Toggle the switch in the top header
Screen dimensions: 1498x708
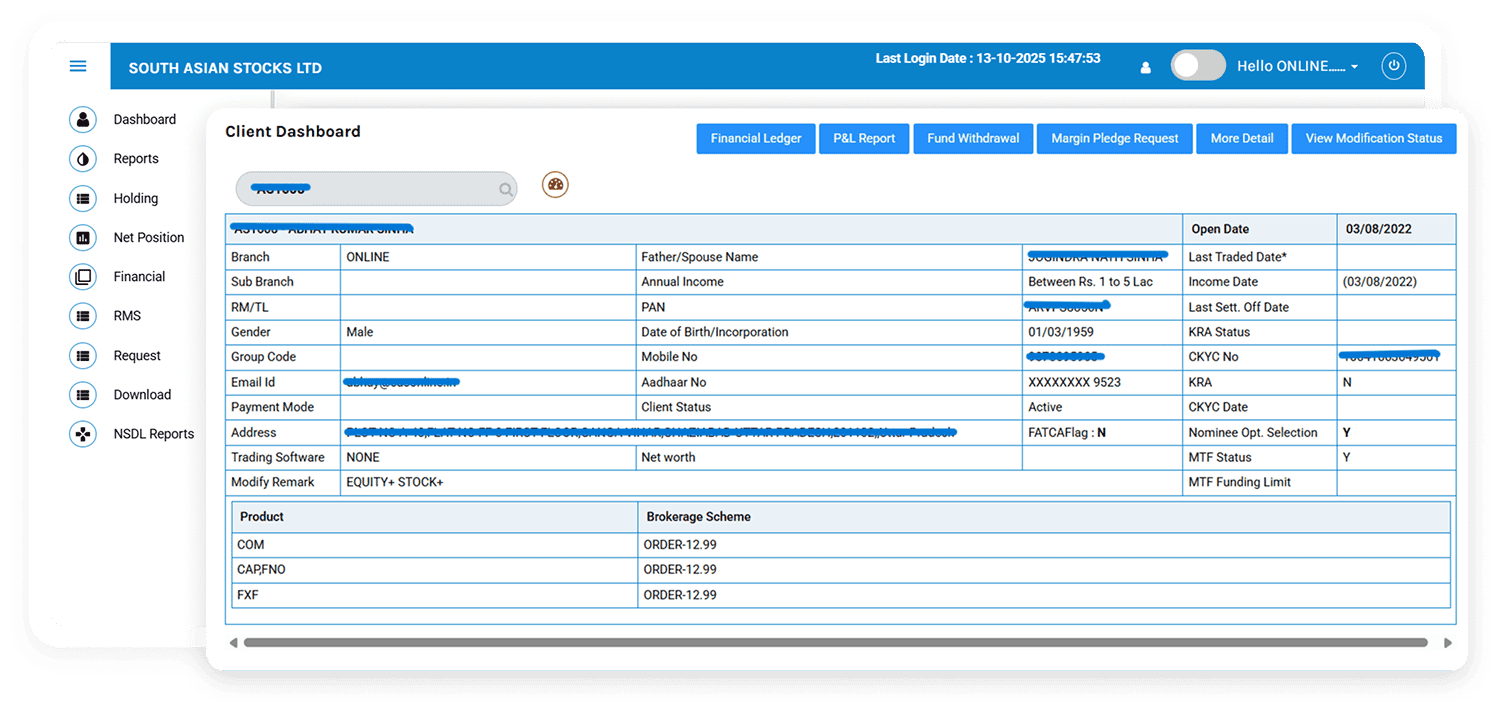1197,66
